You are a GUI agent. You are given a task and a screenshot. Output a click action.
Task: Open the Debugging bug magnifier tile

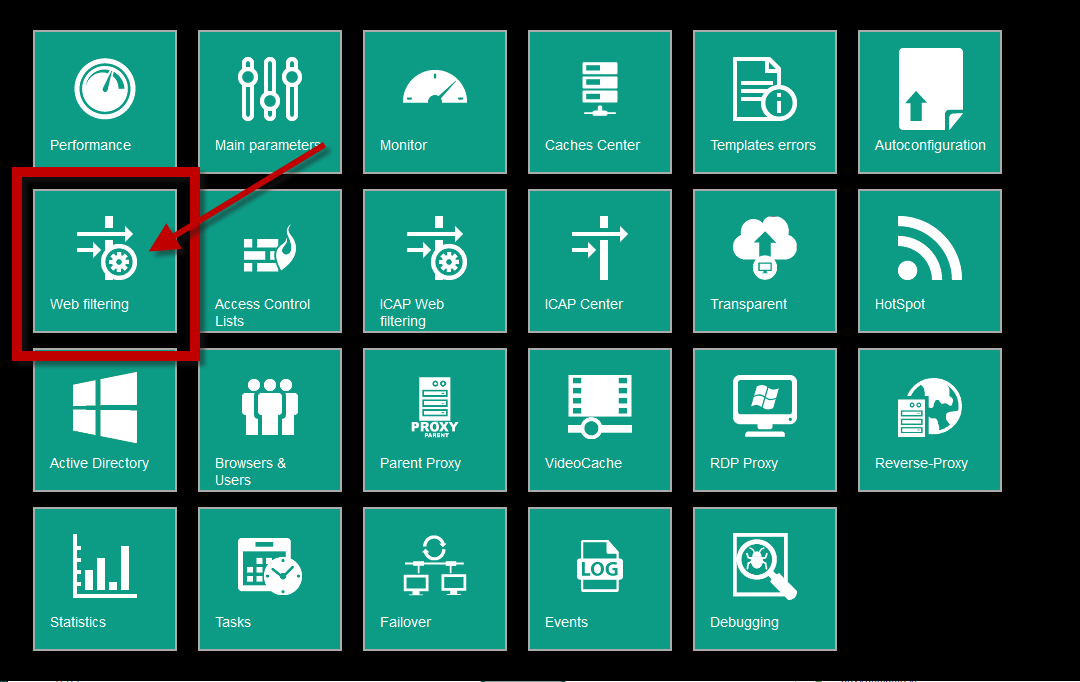(x=765, y=579)
